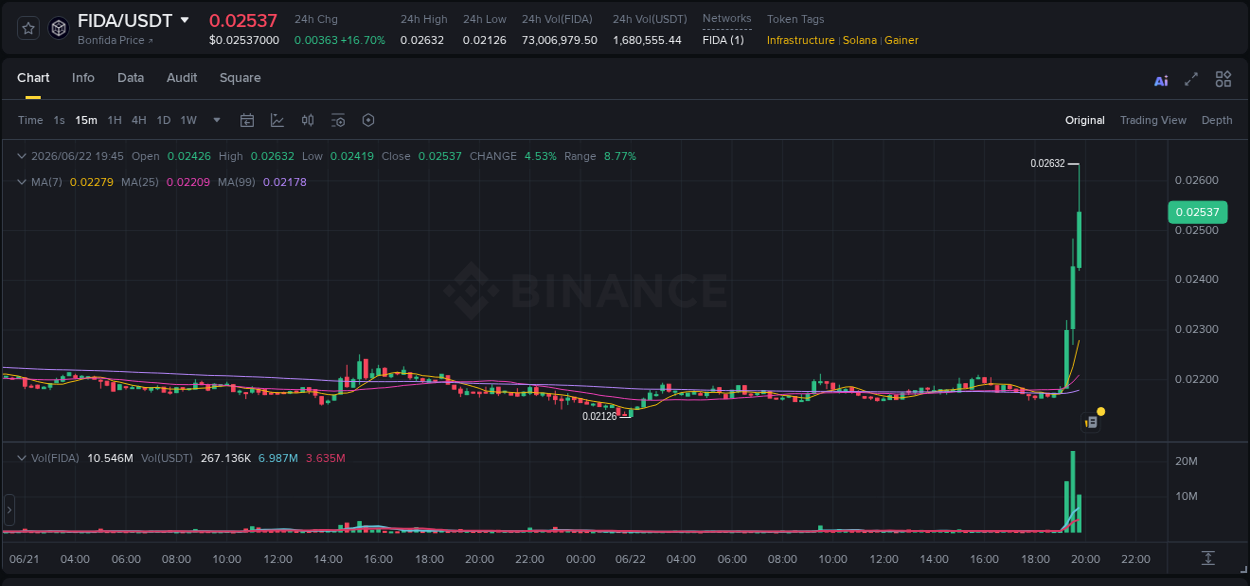
Task: Collapse the OHLC info row chevron
Action: (22, 156)
